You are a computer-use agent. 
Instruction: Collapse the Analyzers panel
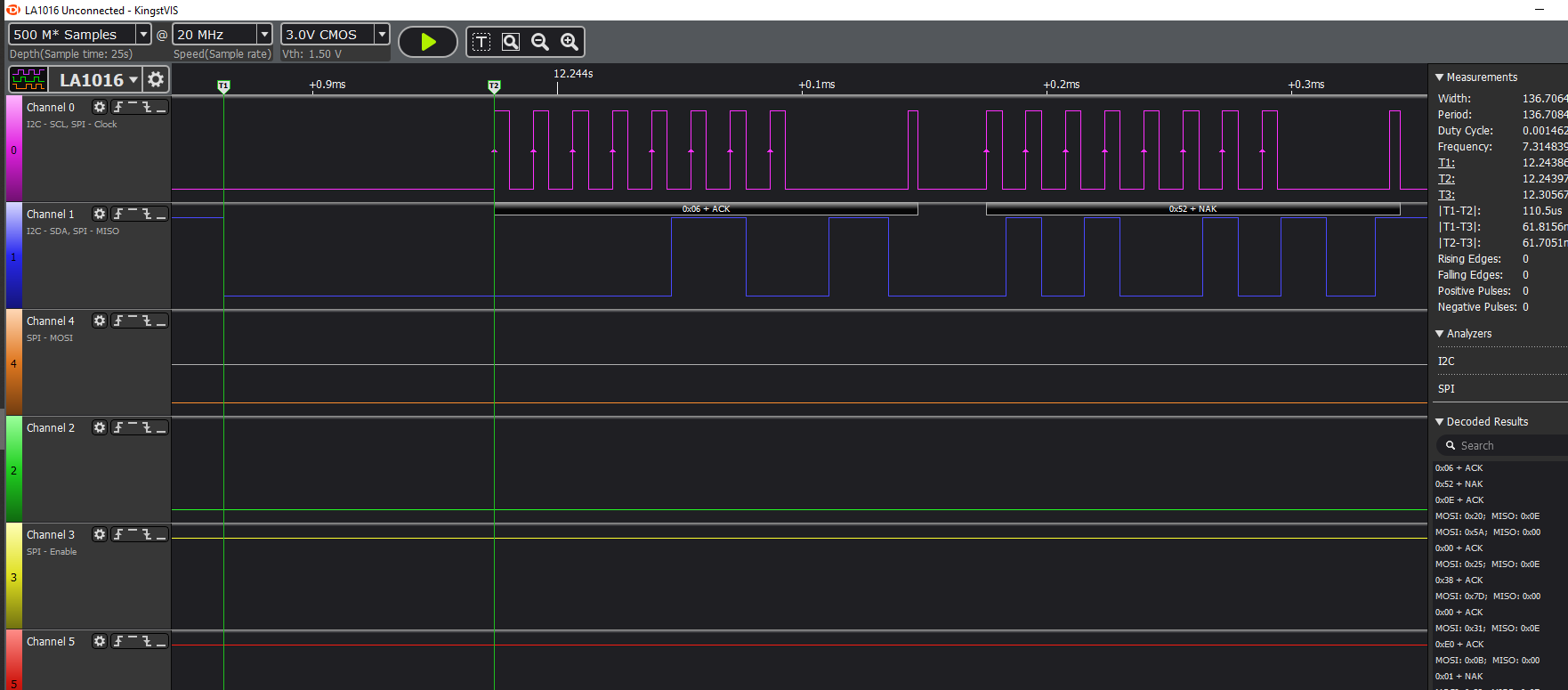click(x=1440, y=334)
